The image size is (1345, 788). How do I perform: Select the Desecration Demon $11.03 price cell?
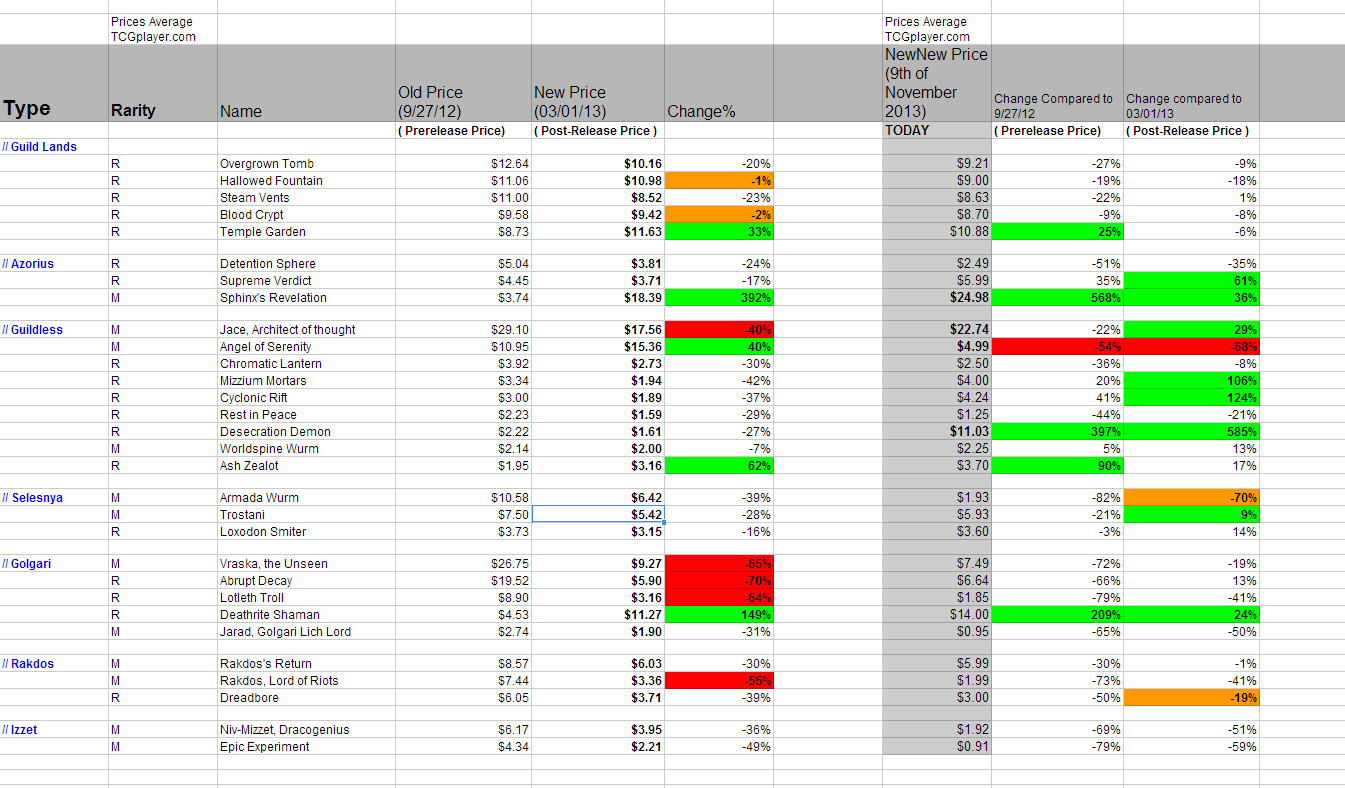point(936,432)
